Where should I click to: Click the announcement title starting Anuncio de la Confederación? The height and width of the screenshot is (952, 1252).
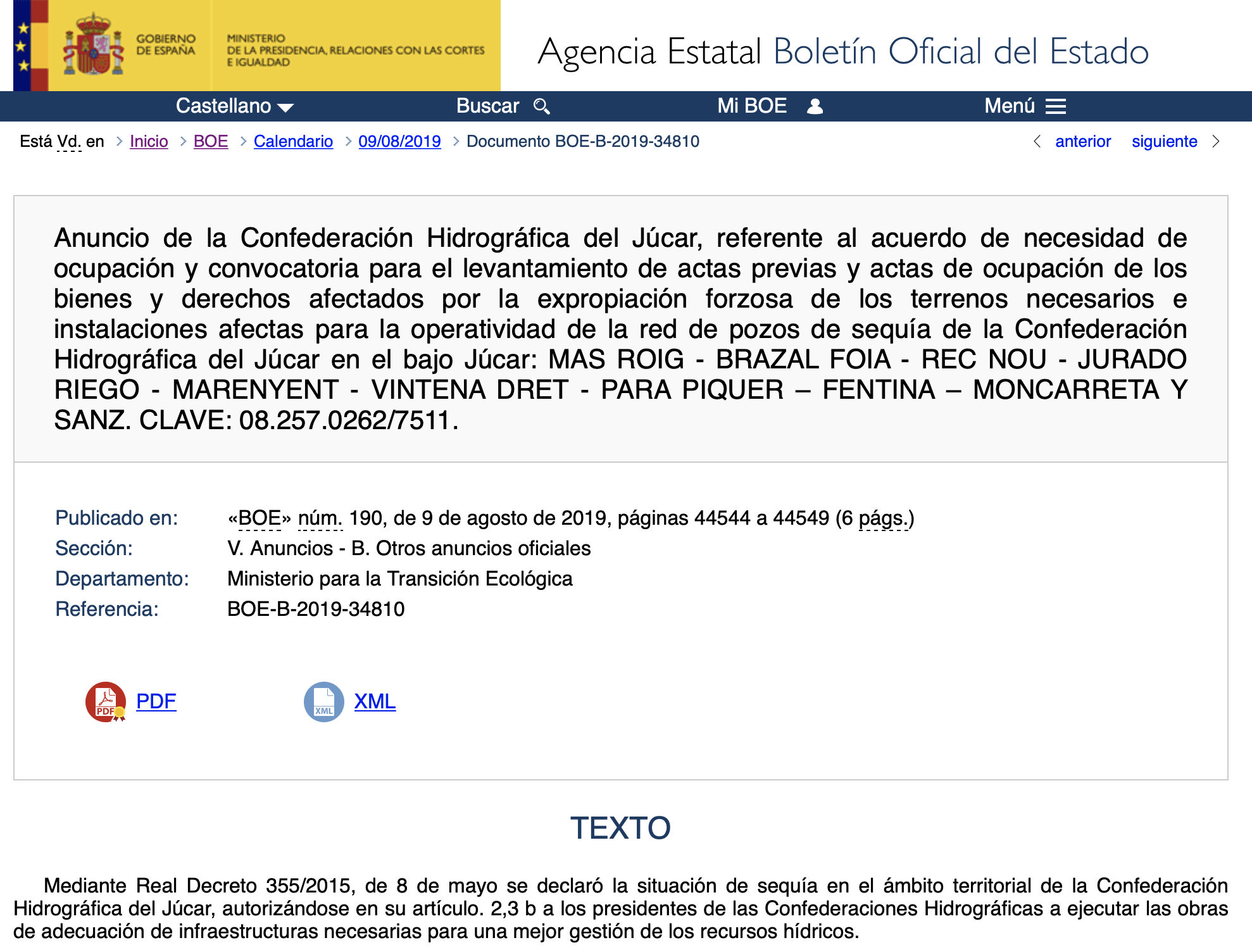pos(620,329)
